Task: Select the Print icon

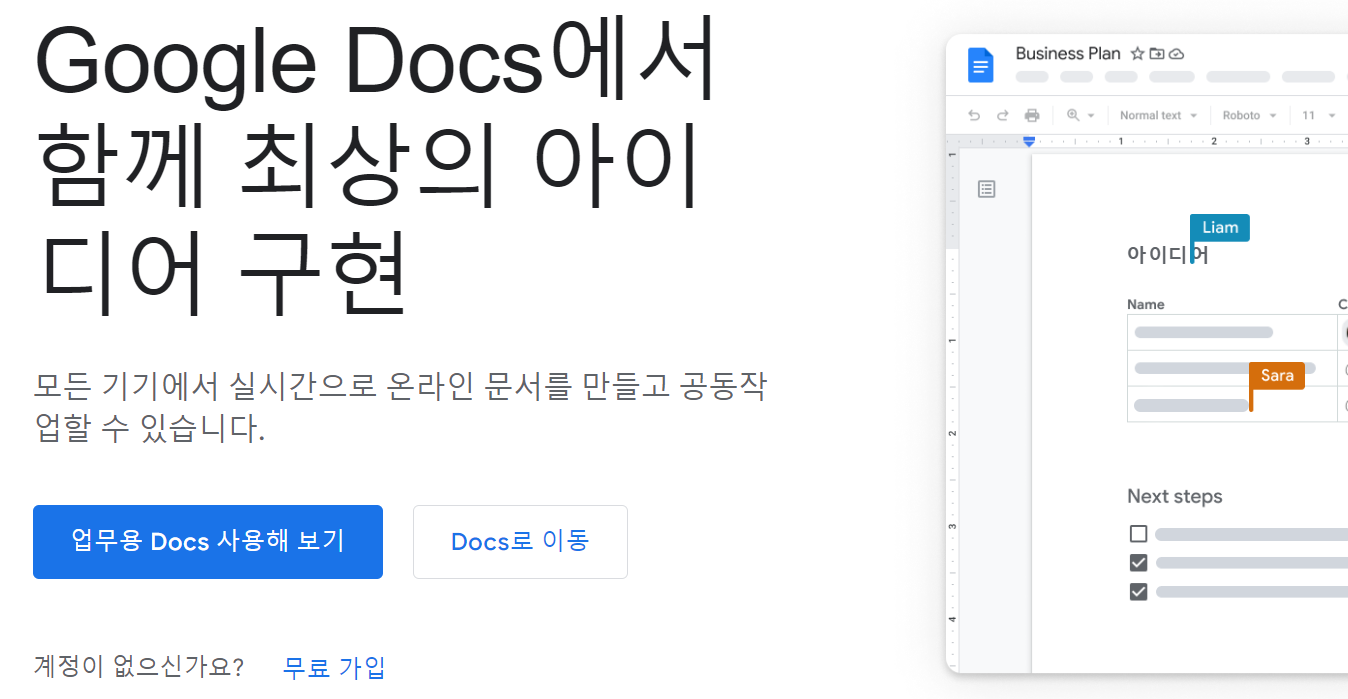Action: click(x=1031, y=115)
